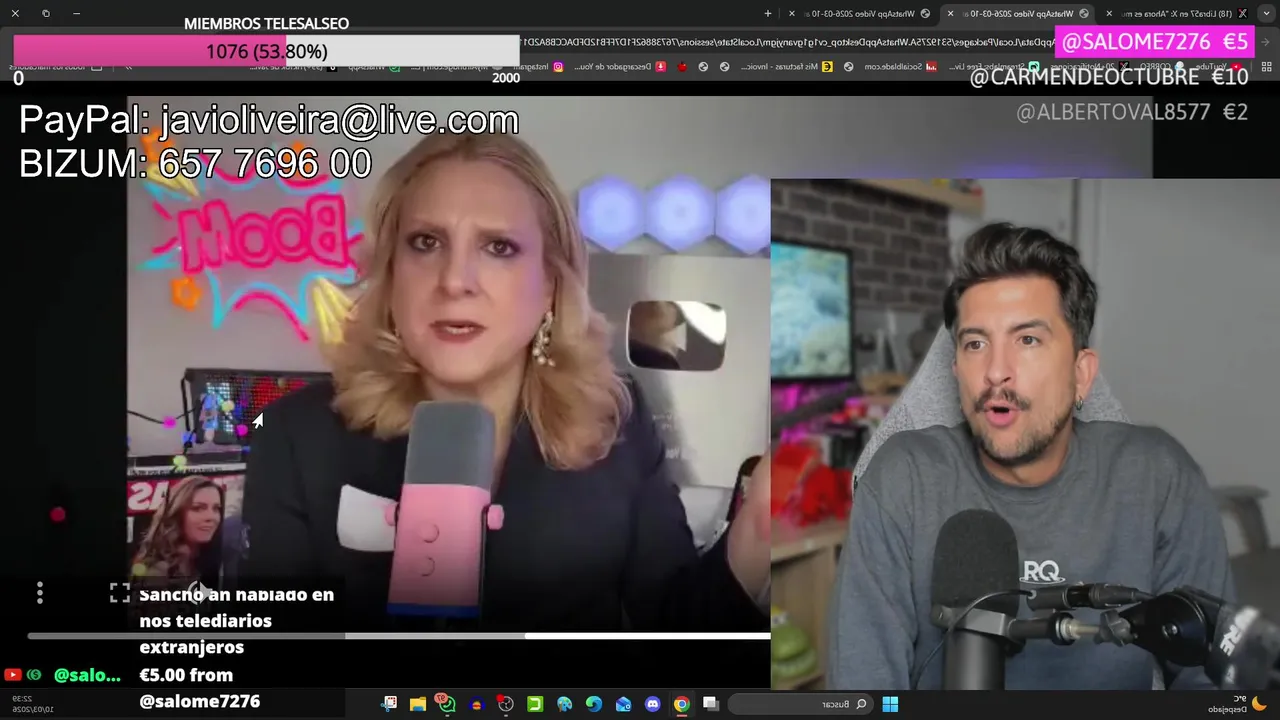Screen dimensions: 1280x720
Task: Close the active WhatsApp Video tab
Action: pos(950,13)
